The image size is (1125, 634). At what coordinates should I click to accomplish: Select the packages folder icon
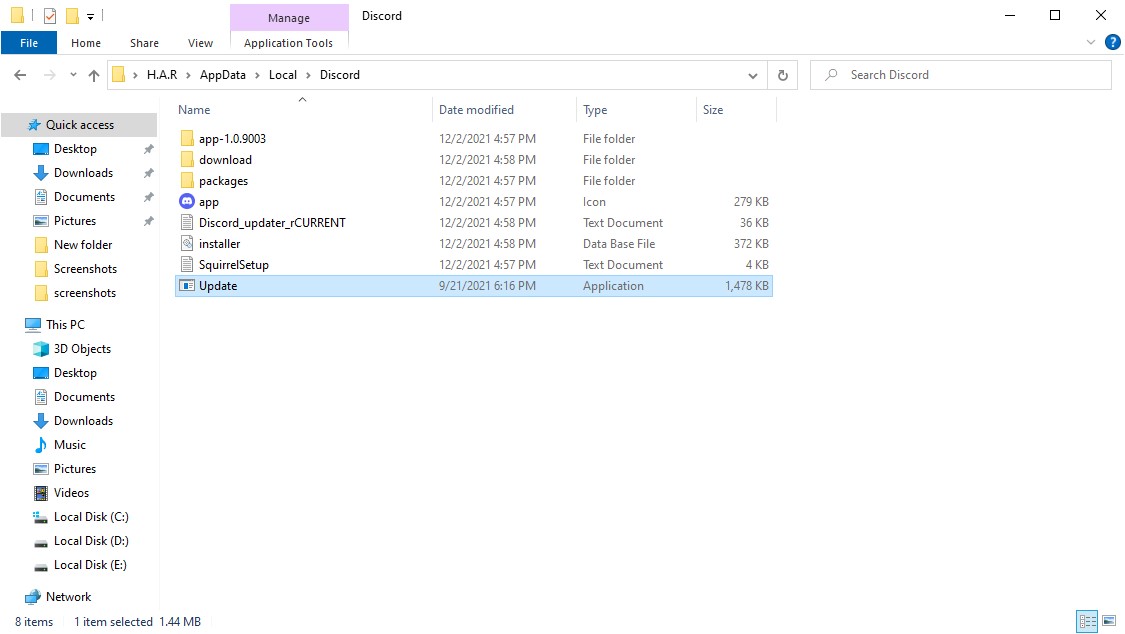(187, 181)
